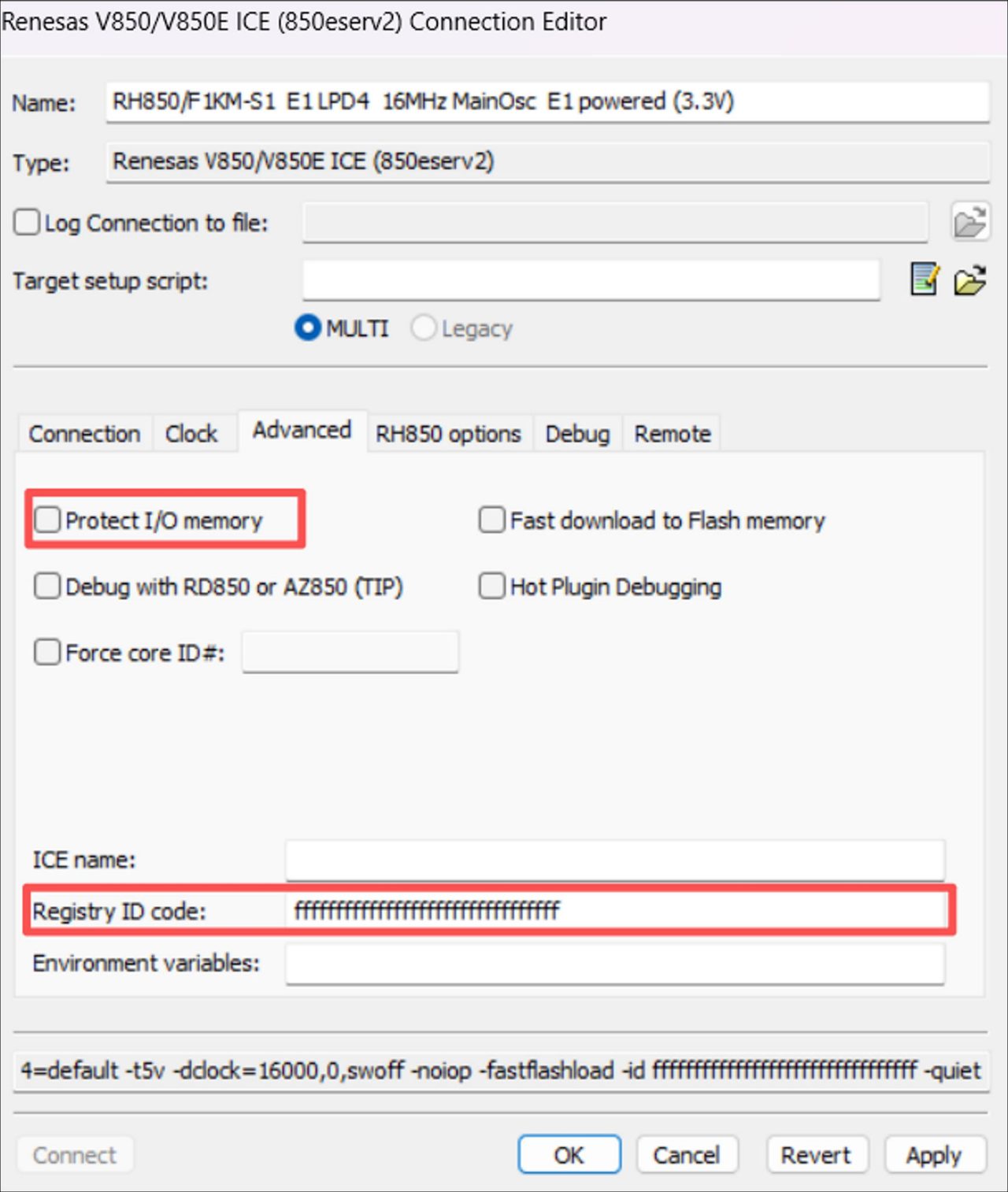Check the Force core ID# box
This screenshot has height=1192, width=1008.
(47, 653)
